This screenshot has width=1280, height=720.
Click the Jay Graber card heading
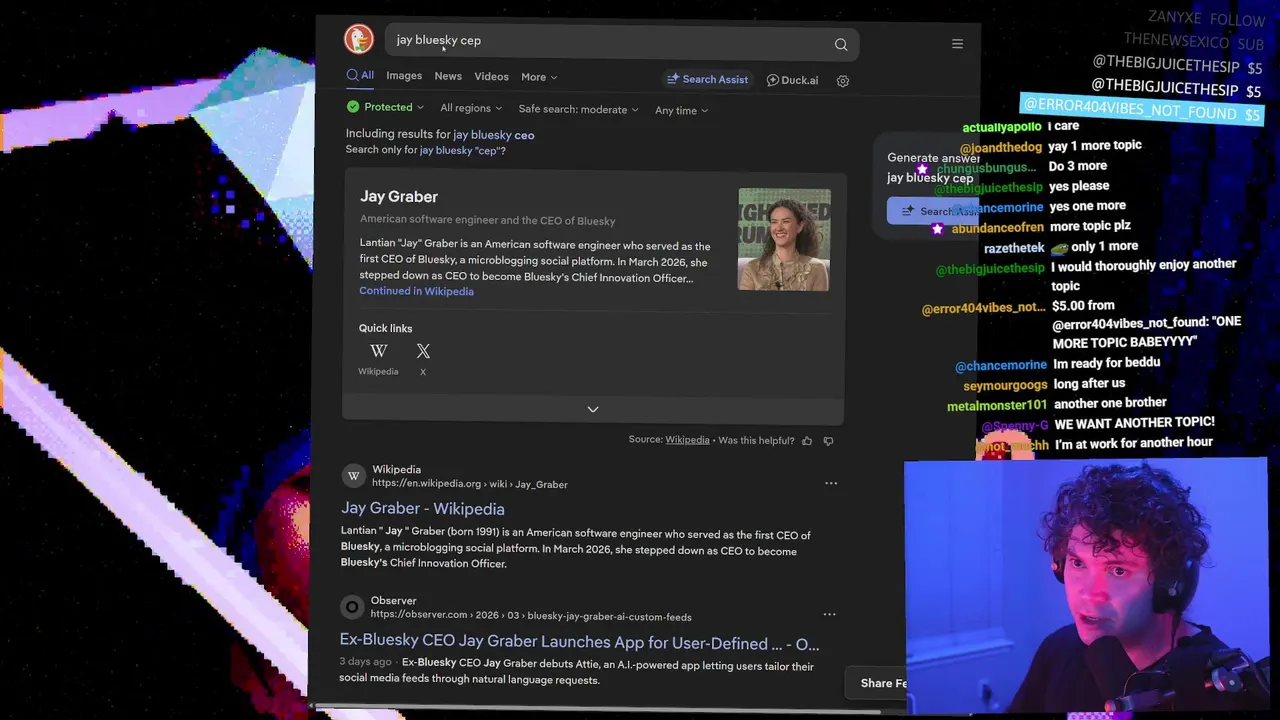[399, 197]
